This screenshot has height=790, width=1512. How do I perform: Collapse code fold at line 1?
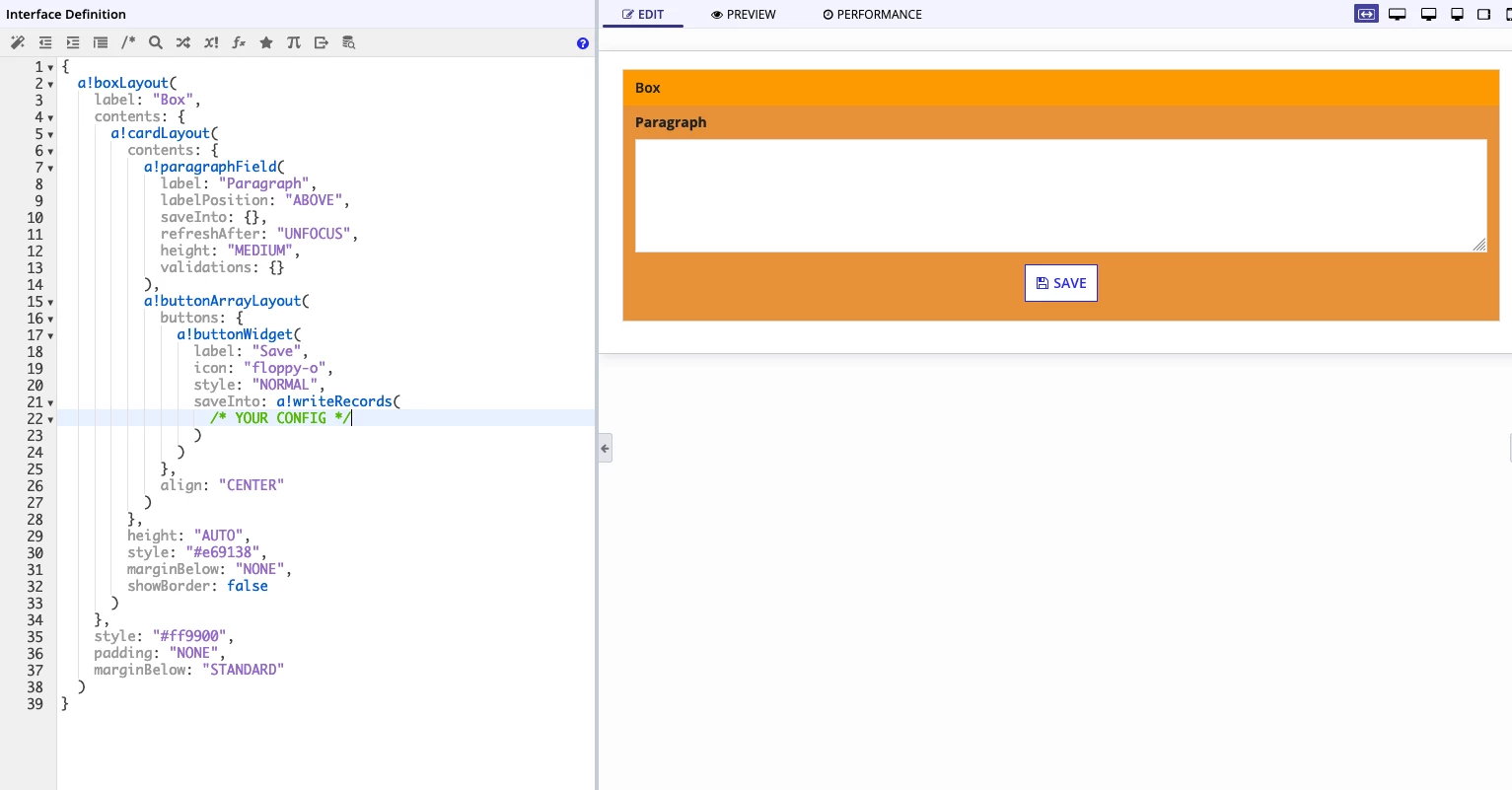tap(50, 67)
